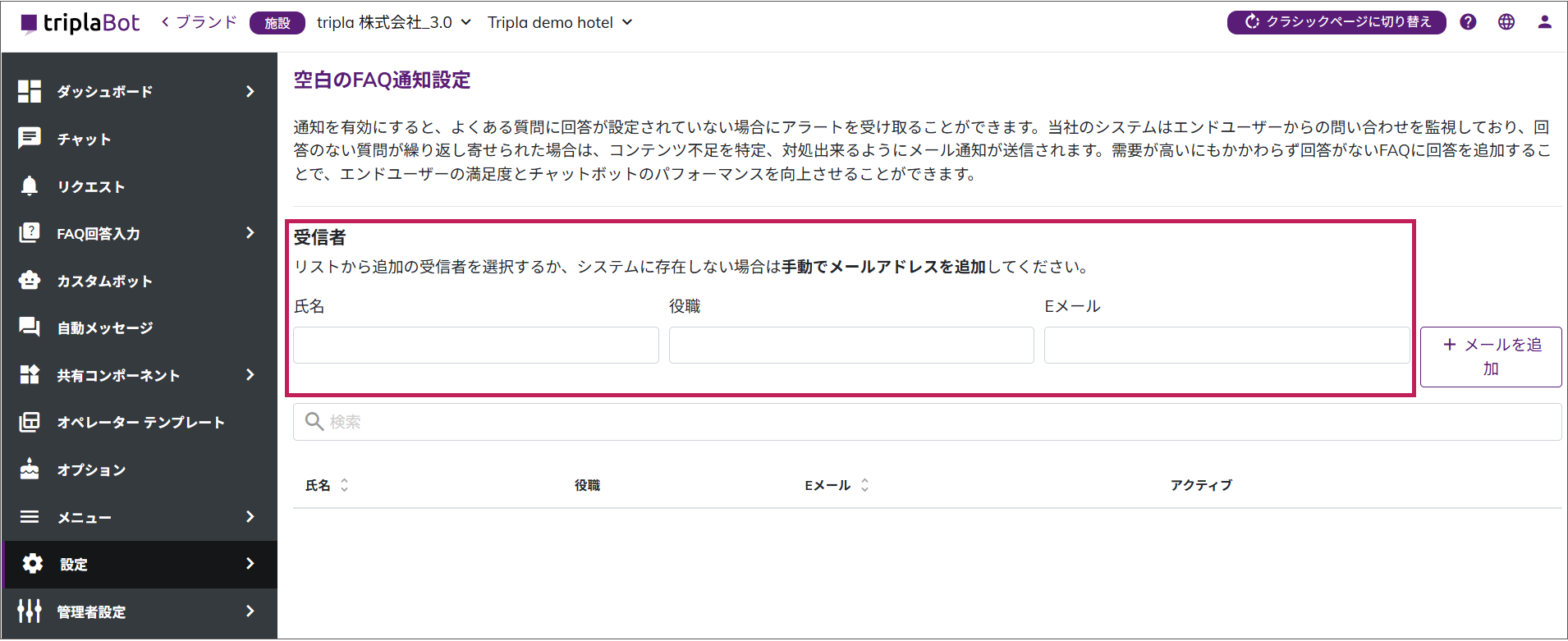This screenshot has height=641, width=1568.
Task: Expand the FAQ回答入力 submenu chevron
Action: [250, 233]
